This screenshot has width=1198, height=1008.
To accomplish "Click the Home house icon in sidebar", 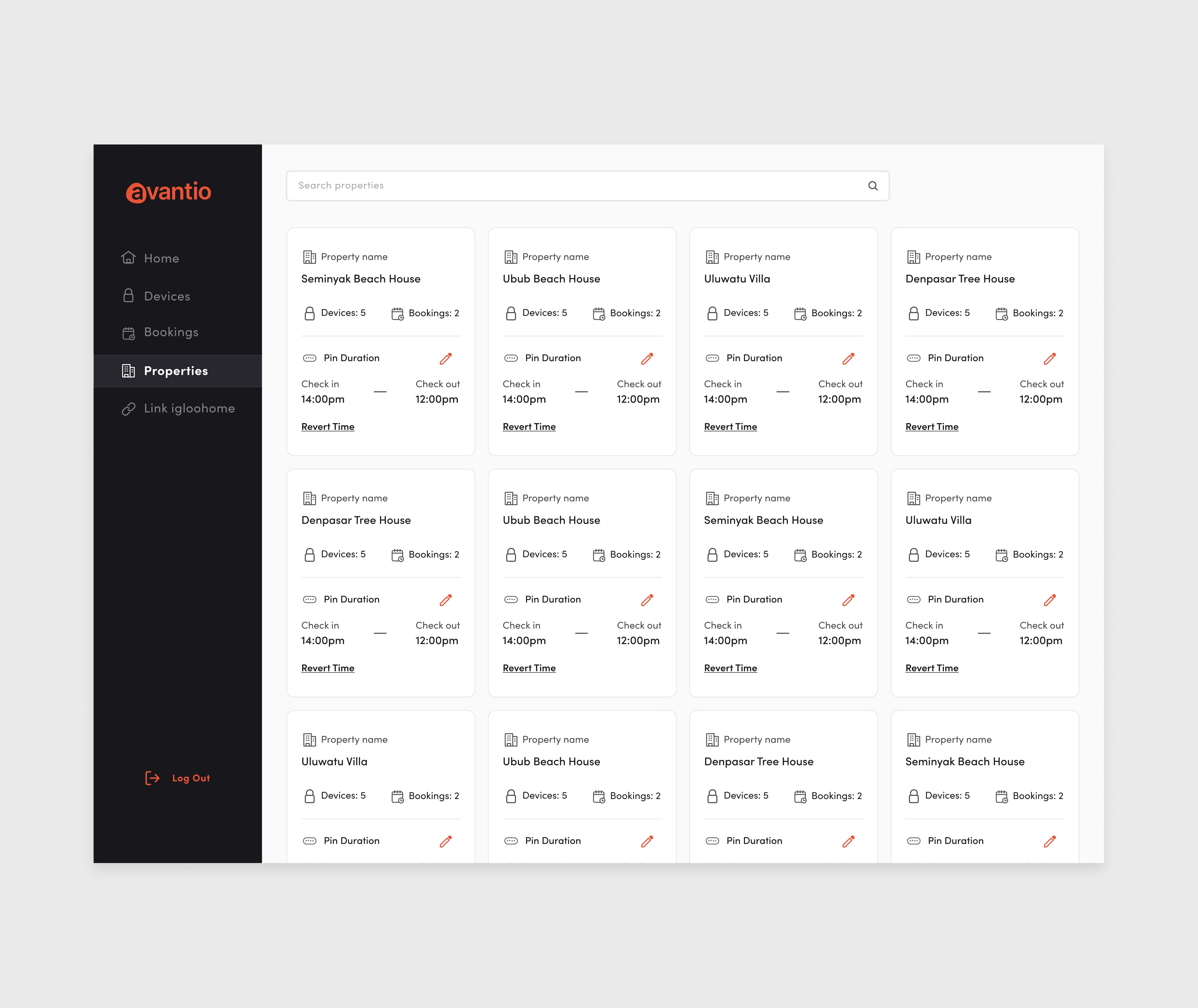I will (x=129, y=258).
